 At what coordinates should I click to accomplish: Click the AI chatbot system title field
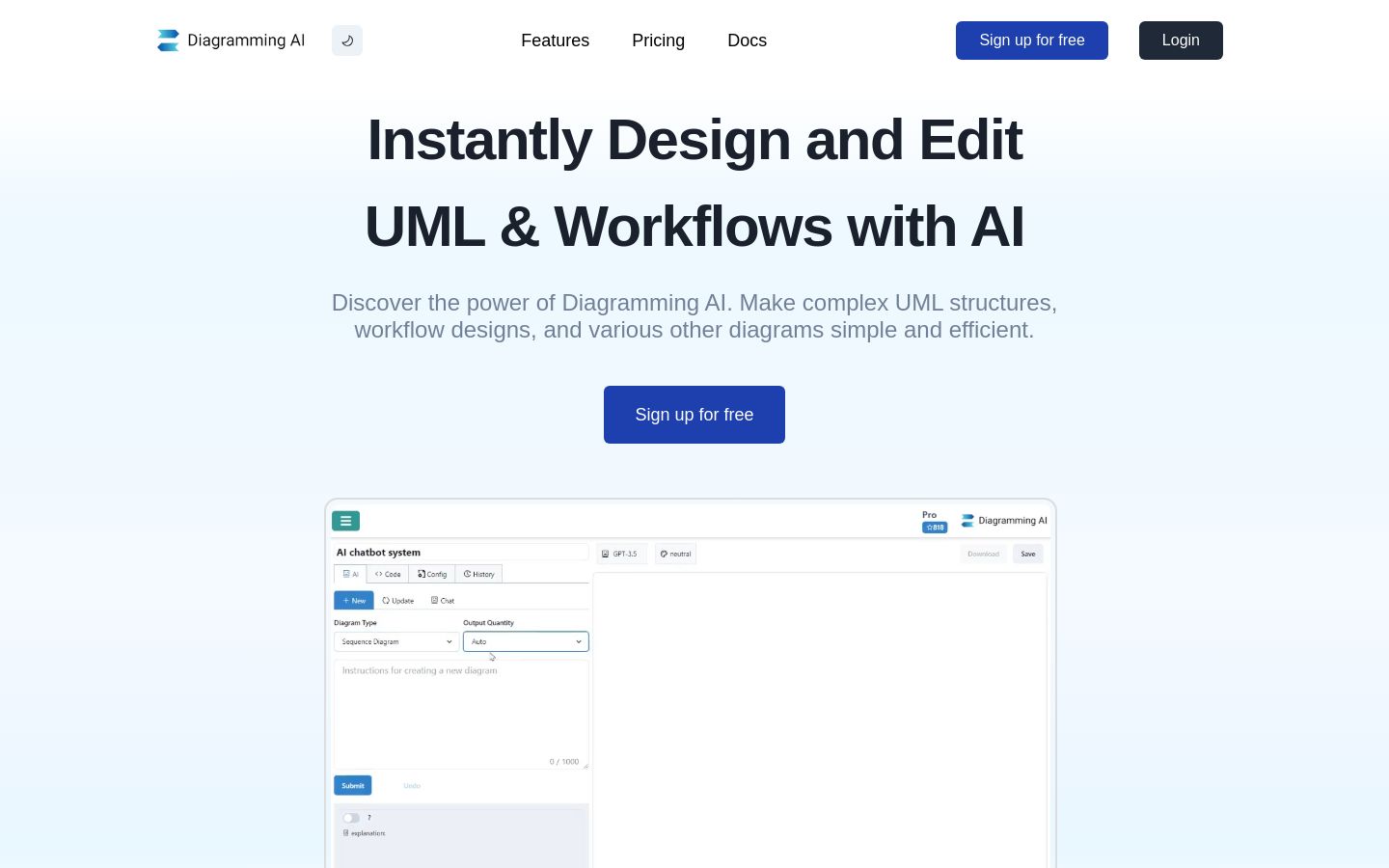tap(461, 553)
